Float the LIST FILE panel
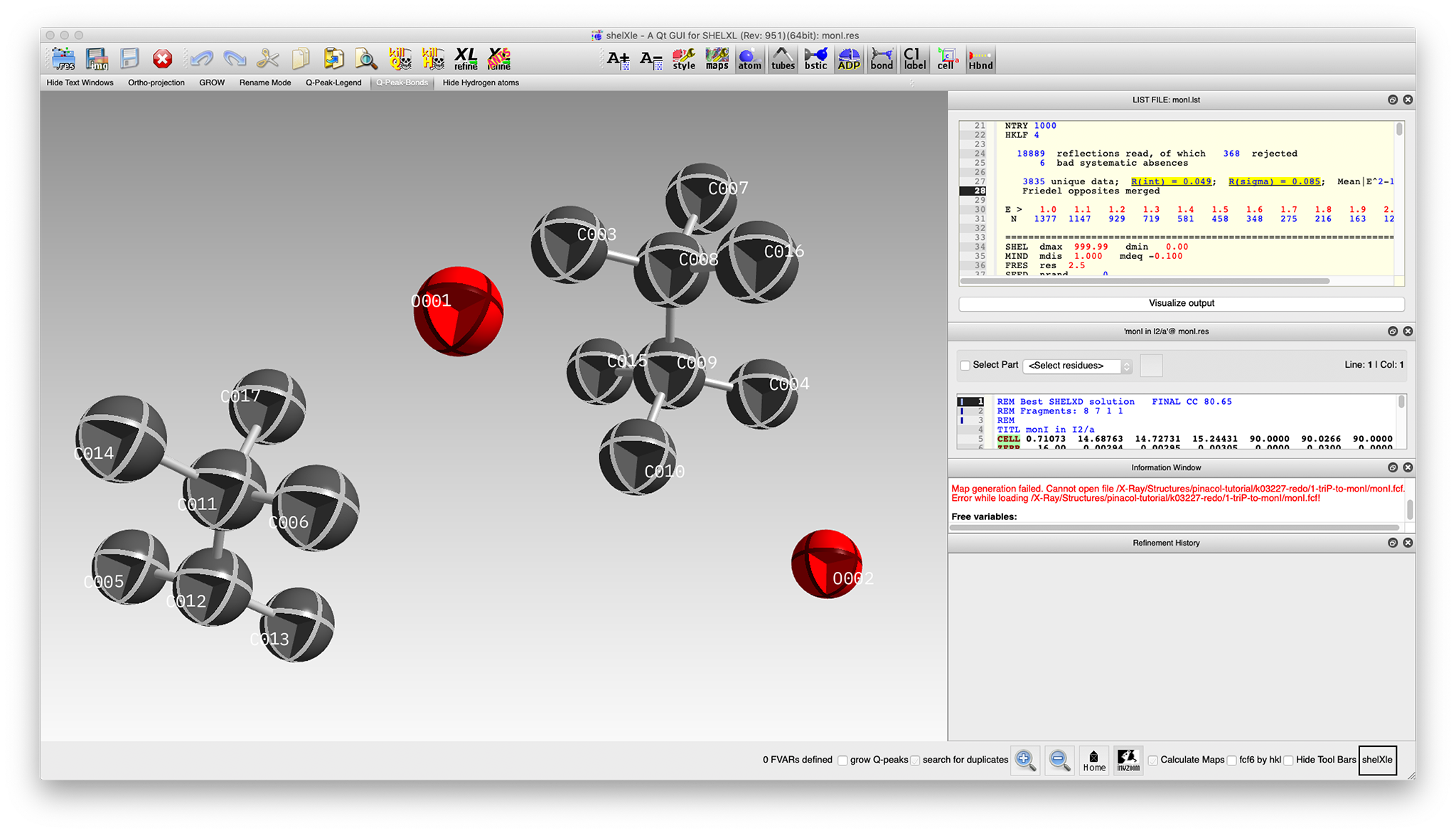Screen dimensions: 1456x833 click(x=1392, y=100)
